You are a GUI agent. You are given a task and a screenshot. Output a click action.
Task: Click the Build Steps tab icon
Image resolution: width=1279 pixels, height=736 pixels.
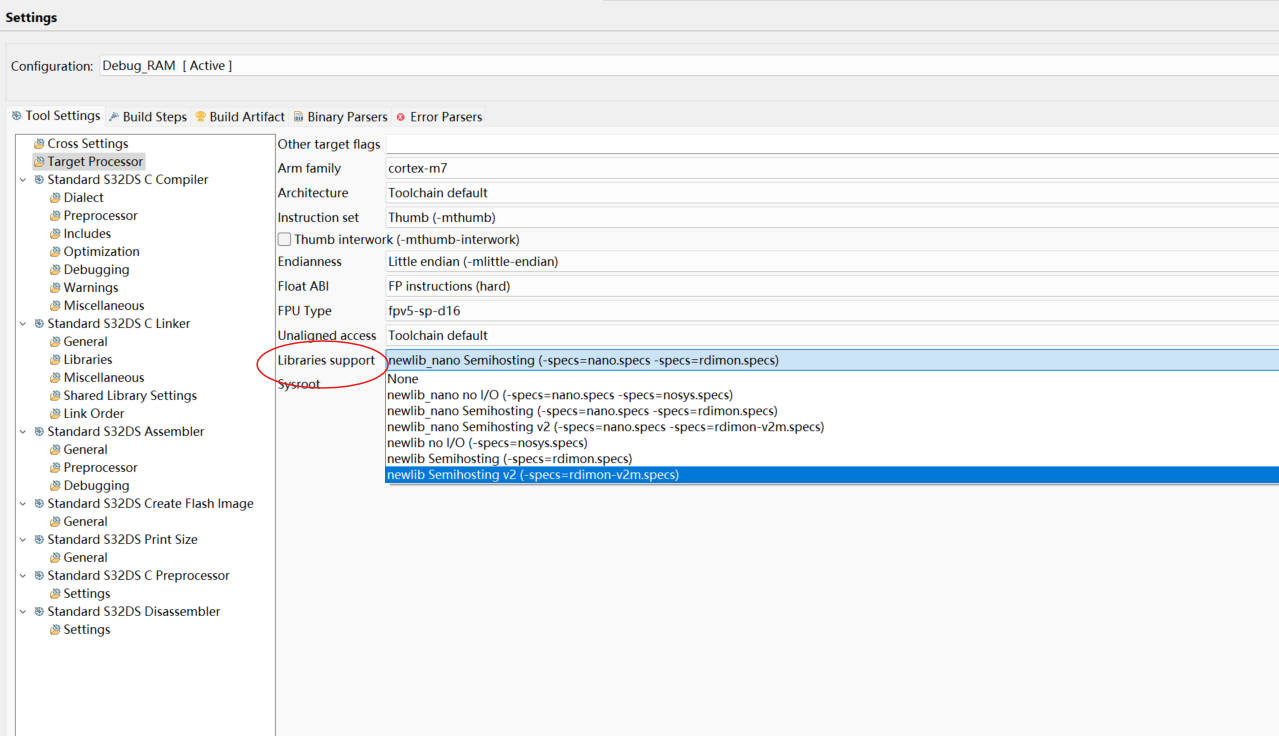point(114,117)
